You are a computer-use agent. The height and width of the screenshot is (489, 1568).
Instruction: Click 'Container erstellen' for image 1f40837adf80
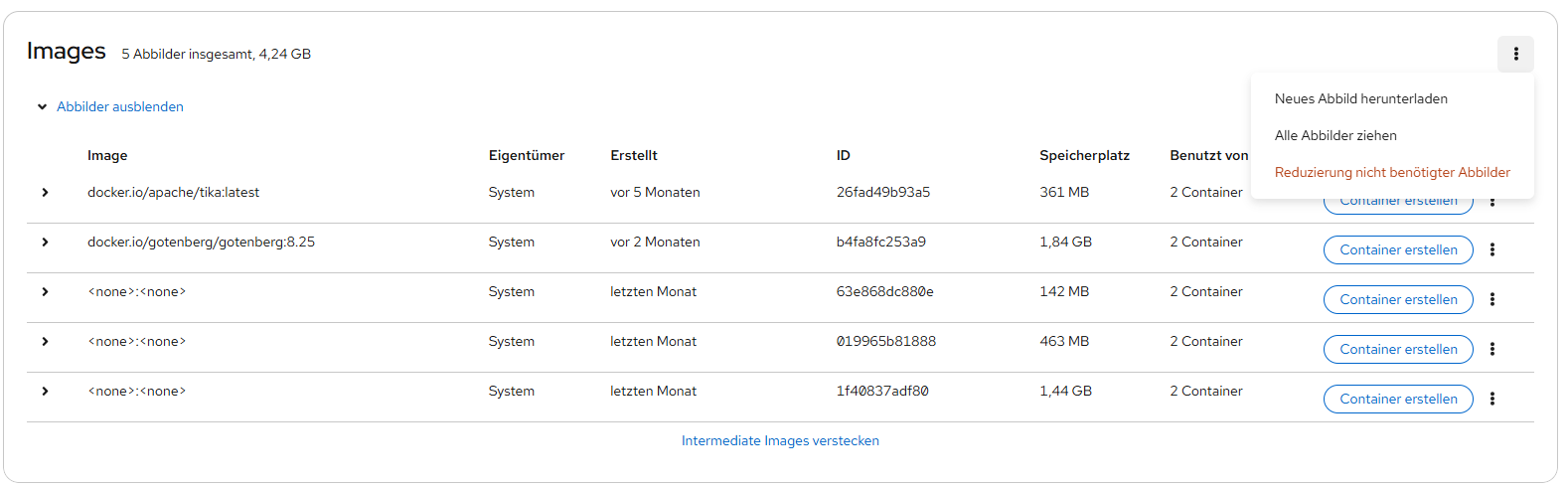pyautogui.click(x=1397, y=399)
